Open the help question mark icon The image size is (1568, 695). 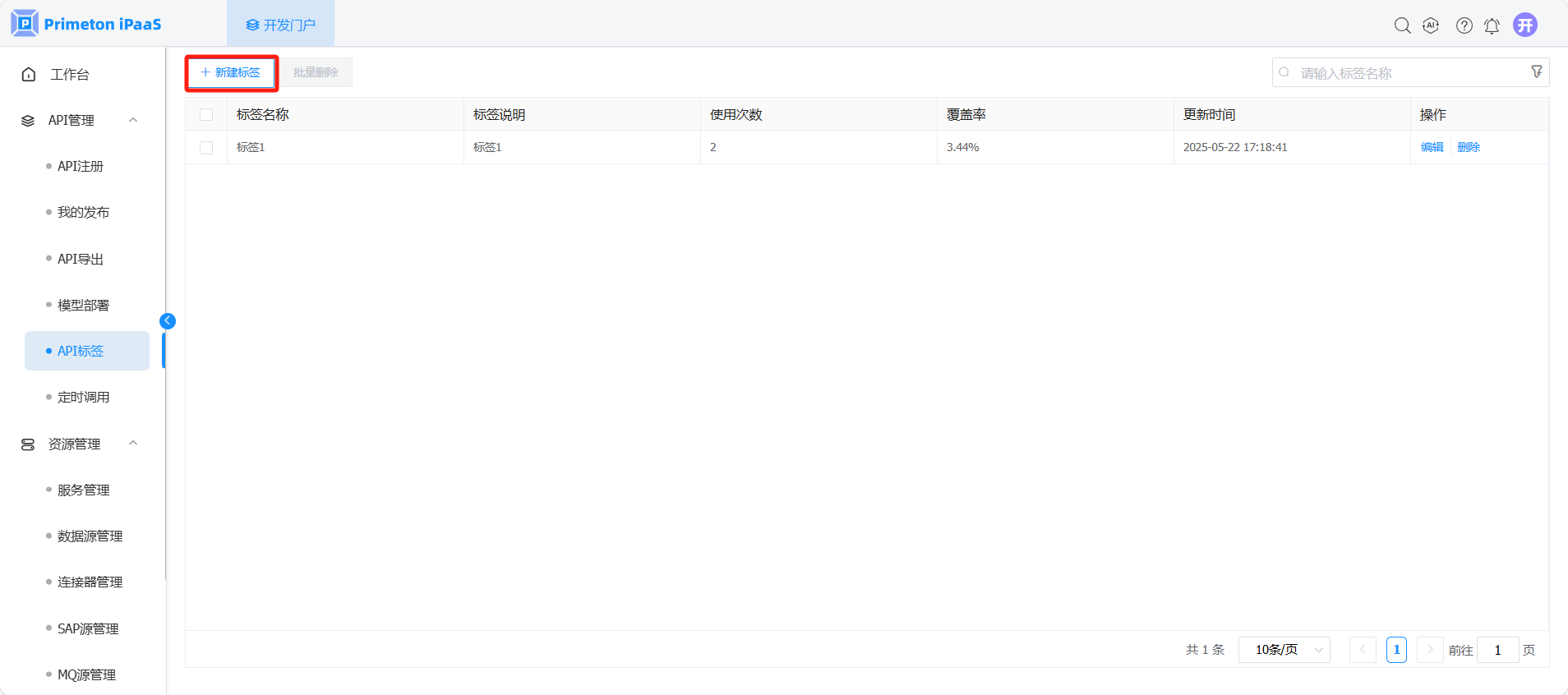[x=1464, y=25]
